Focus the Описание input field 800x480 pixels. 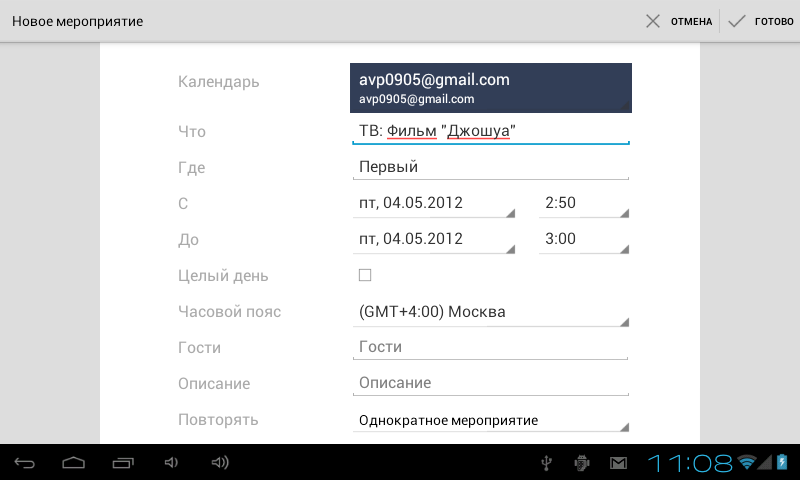491,383
